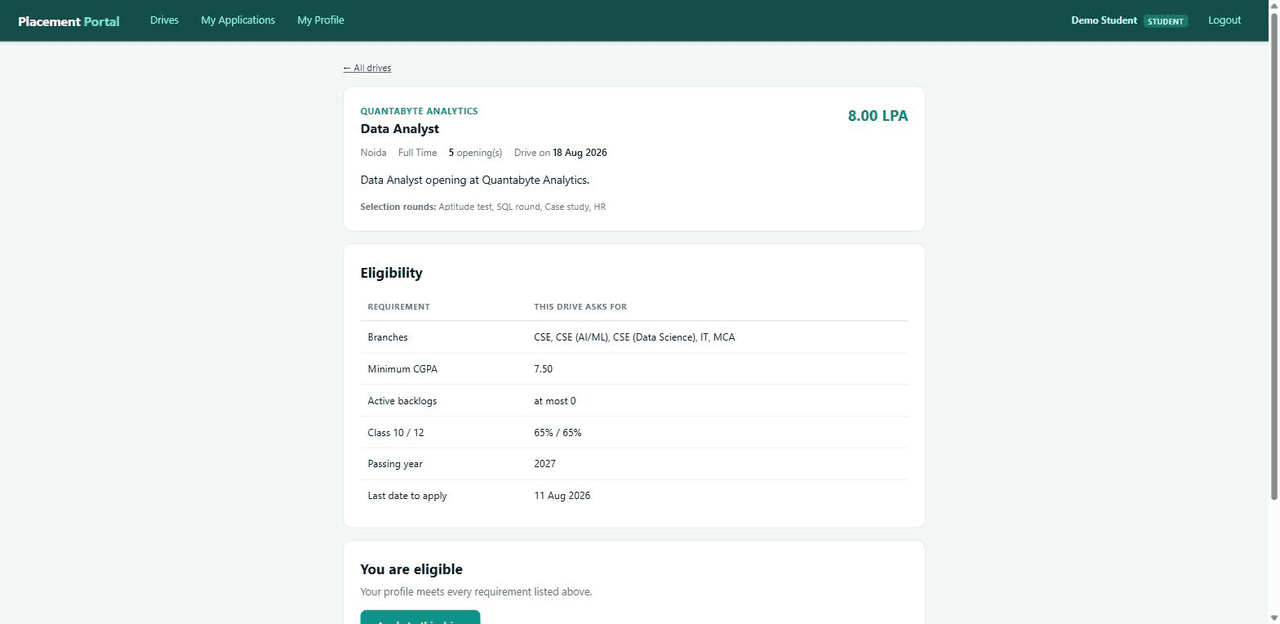Click the Eligibility section heading

(x=391, y=273)
